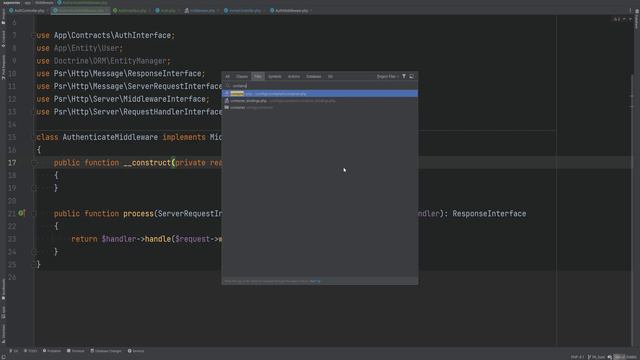
Task: Click the 'Doctrine\ORM\EntityManager' import on line 9
Action: [x=110, y=61]
